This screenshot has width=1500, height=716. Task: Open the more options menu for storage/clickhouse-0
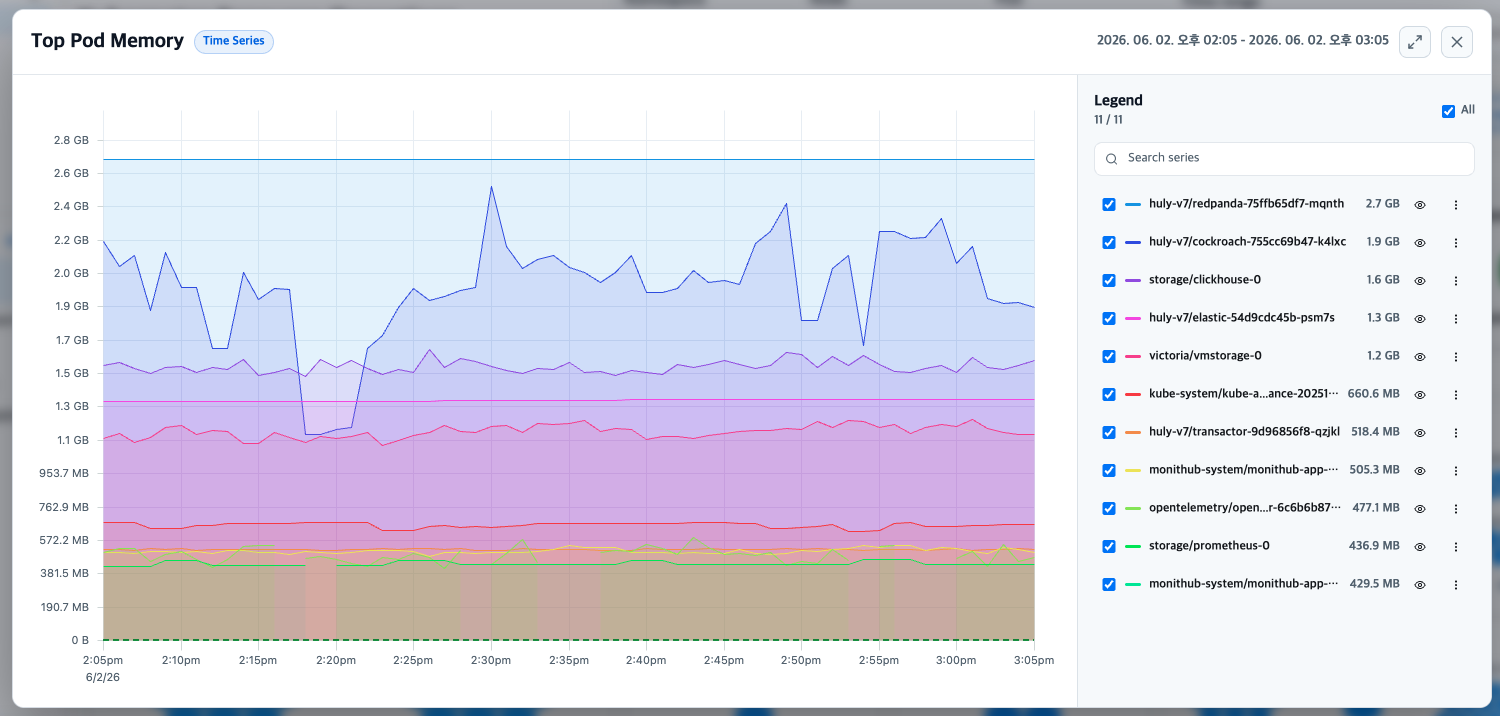click(x=1456, y=281)
